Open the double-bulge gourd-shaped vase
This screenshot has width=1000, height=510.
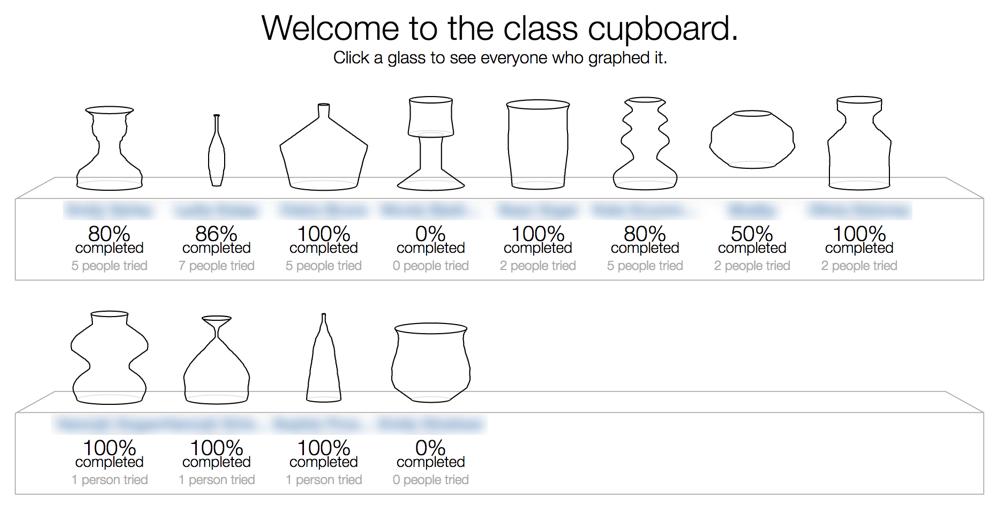(x=109, y=357)
